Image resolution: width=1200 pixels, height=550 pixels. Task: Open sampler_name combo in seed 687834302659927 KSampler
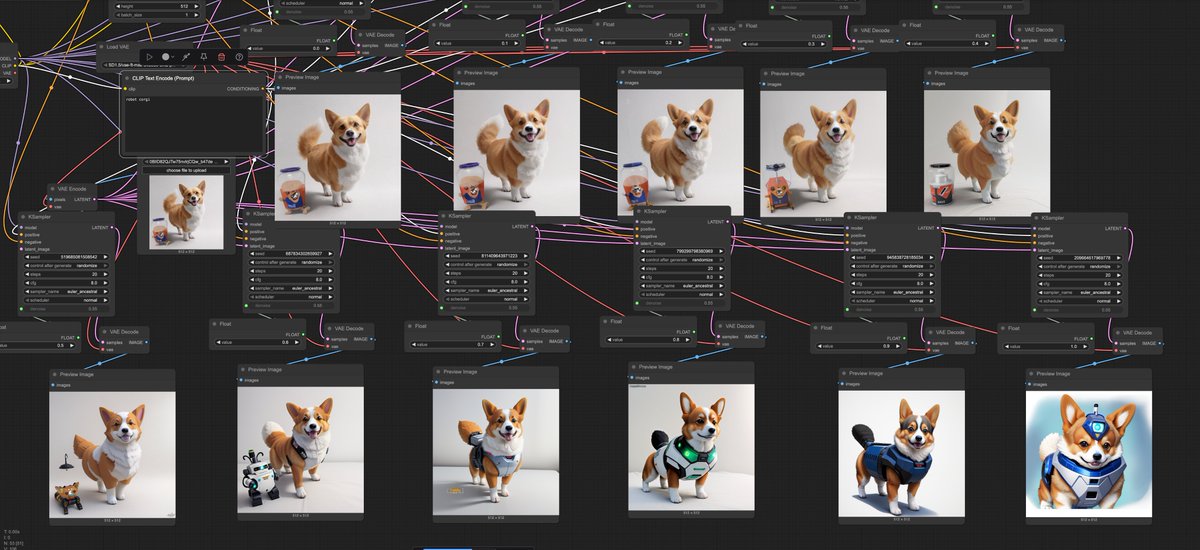(x=290, y=289)
